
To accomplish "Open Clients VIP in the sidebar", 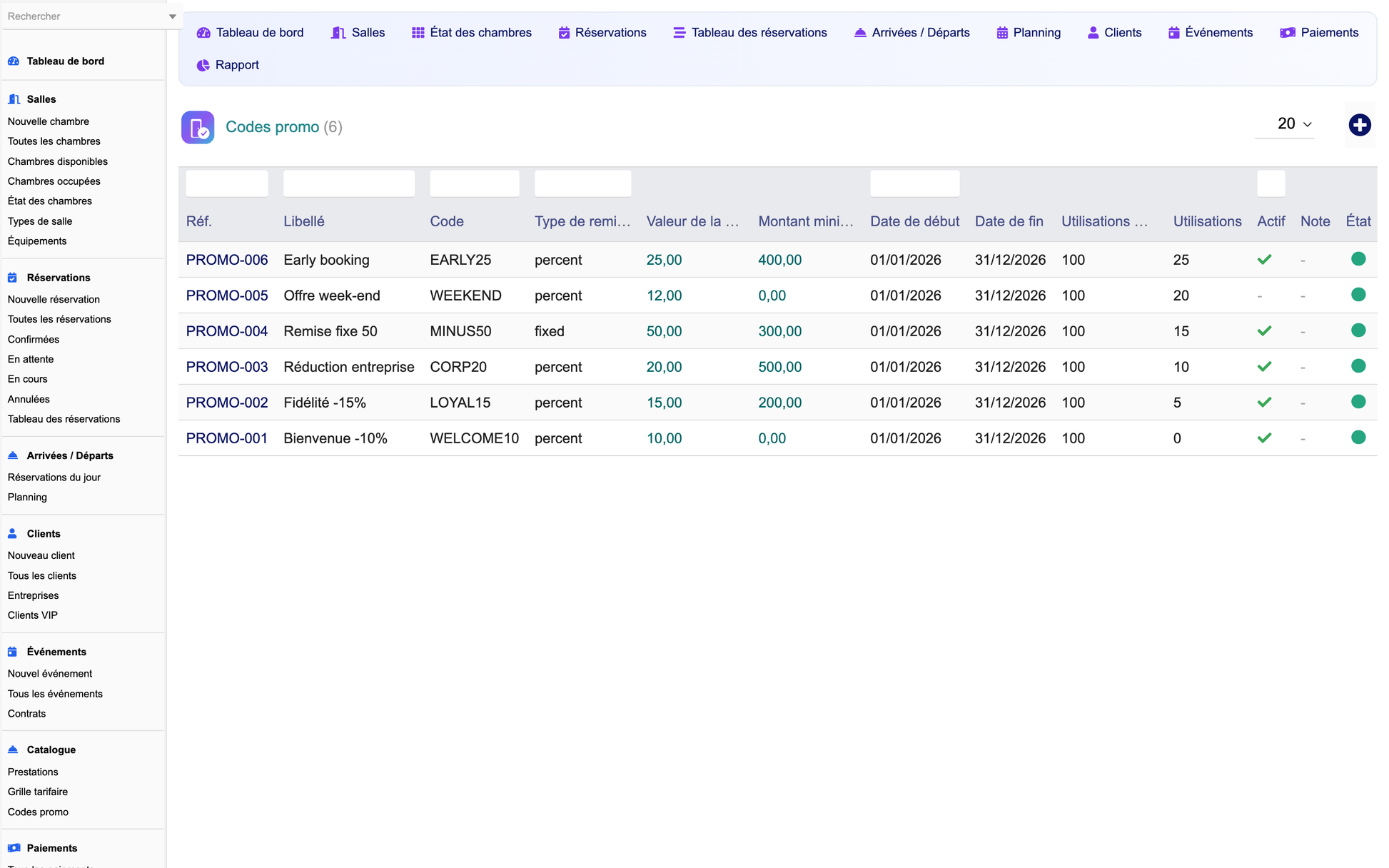I will tap(33, 615).
